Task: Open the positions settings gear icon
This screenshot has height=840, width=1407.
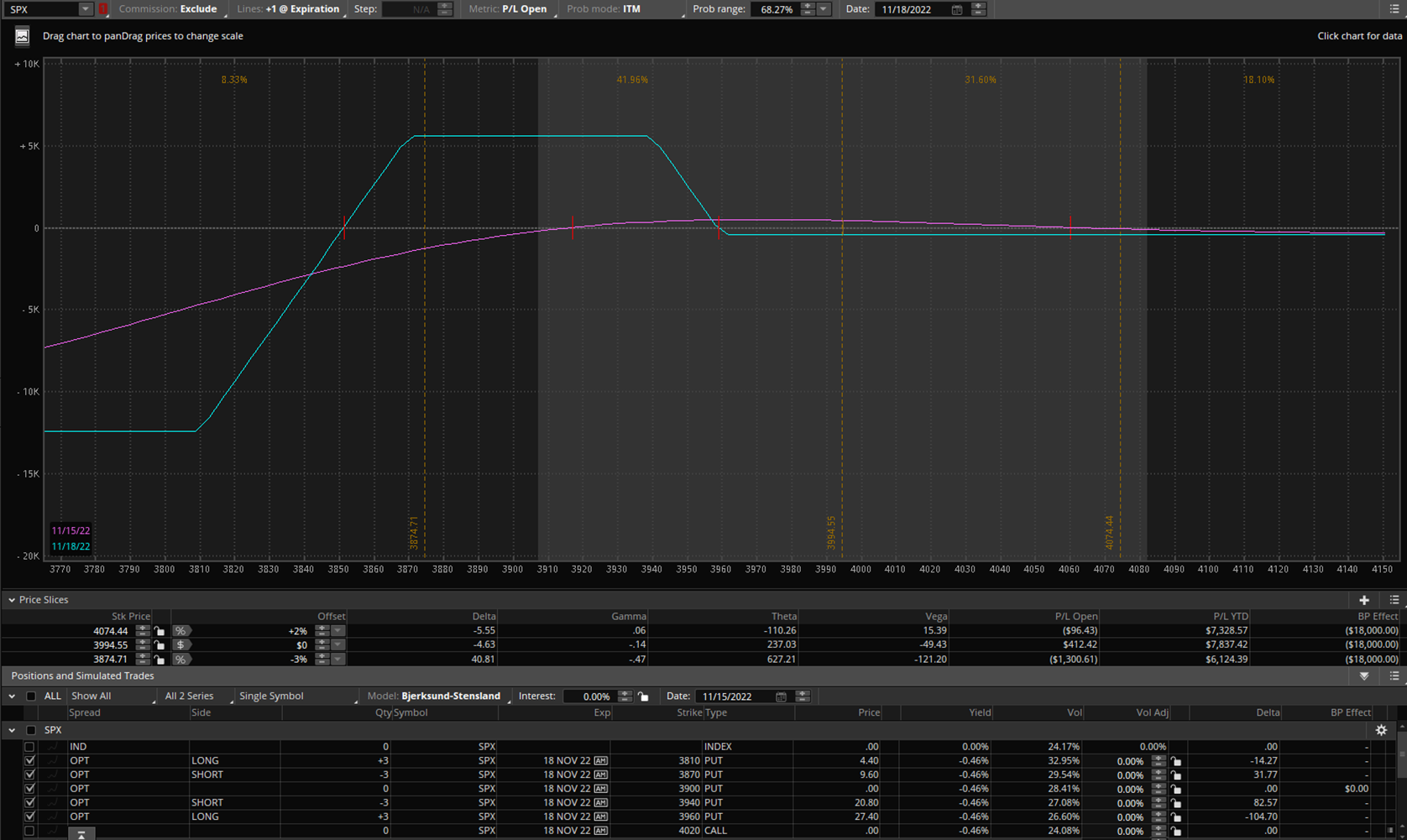Action: point(1381,730)
